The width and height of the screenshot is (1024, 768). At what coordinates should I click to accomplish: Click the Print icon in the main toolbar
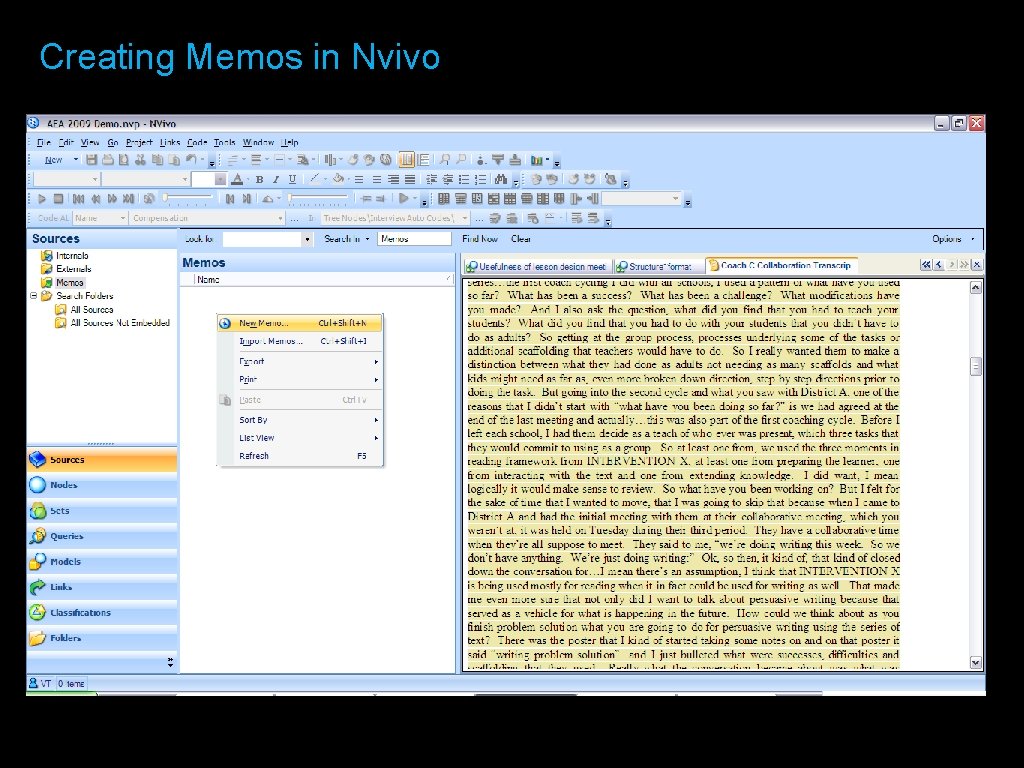108,159
